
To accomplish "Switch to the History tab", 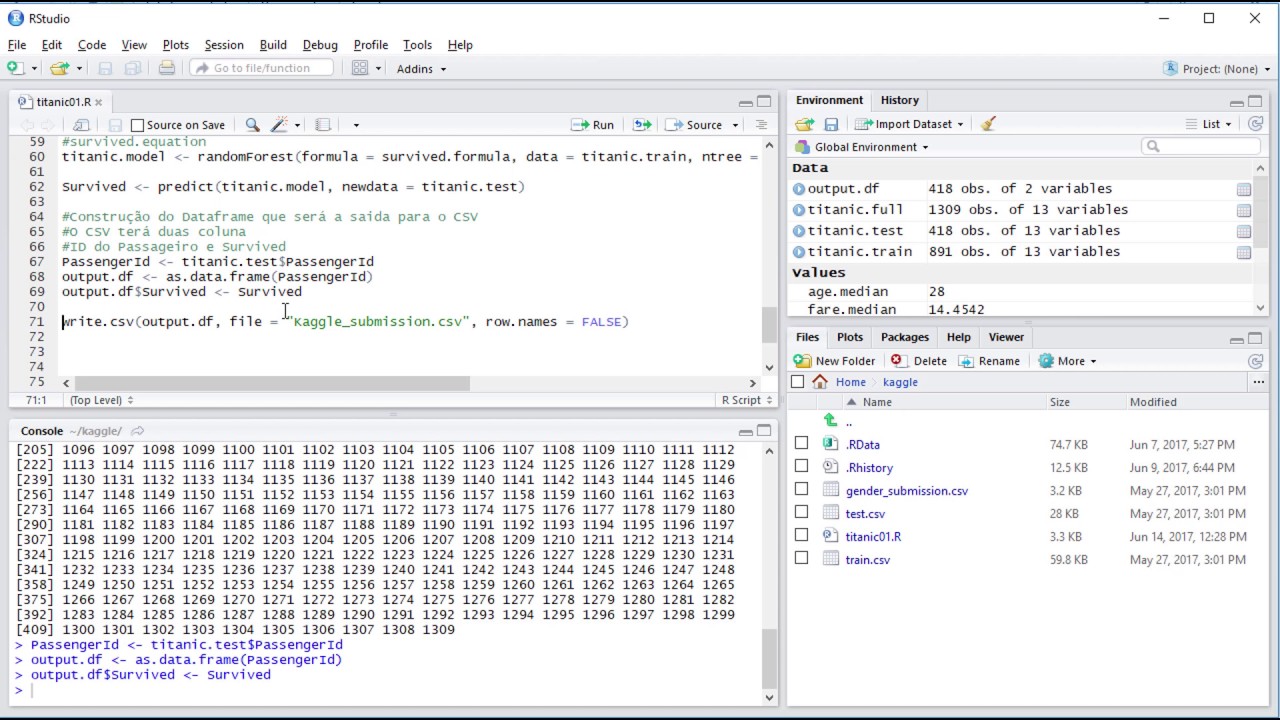I will 899,100.
